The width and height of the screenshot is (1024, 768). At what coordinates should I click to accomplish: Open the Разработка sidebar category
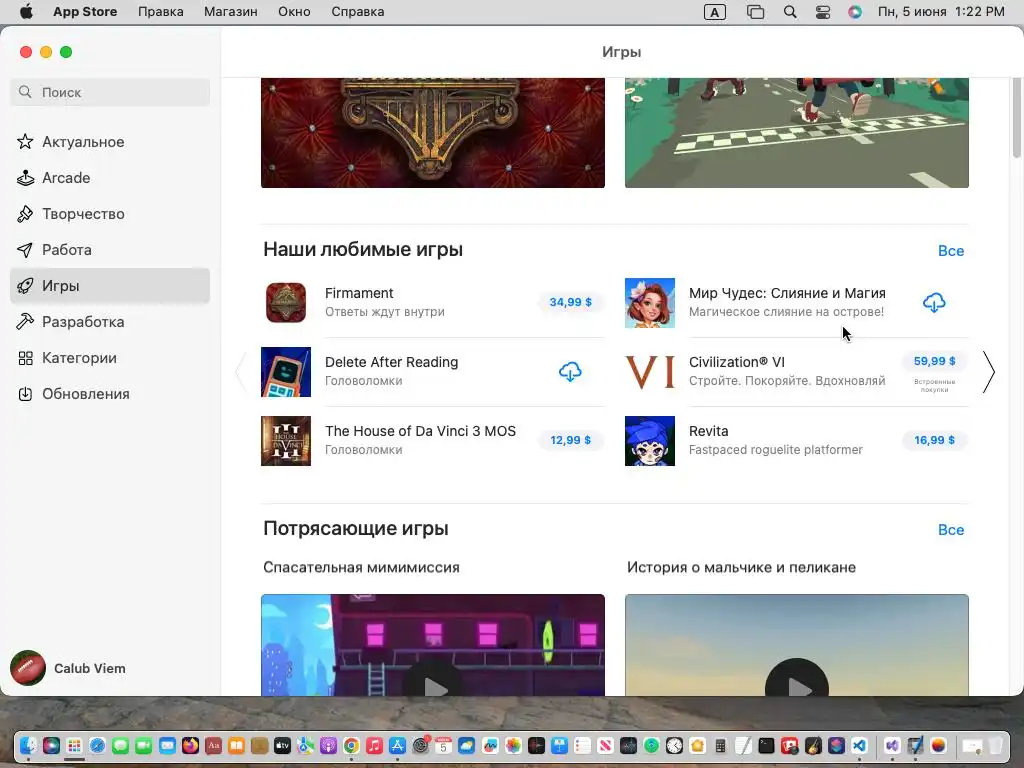click(x=110, y=321)
